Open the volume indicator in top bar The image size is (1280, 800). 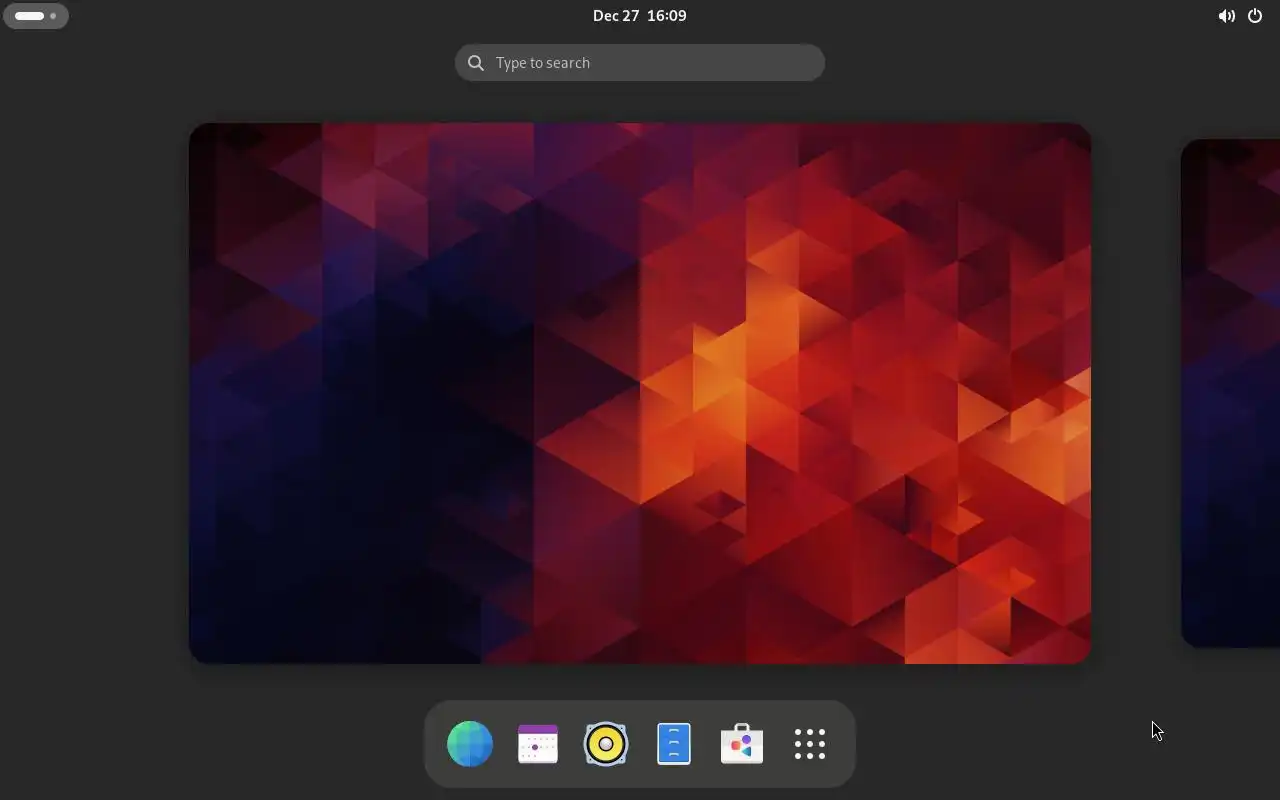pyautogui.click(x=1226, y=16)
